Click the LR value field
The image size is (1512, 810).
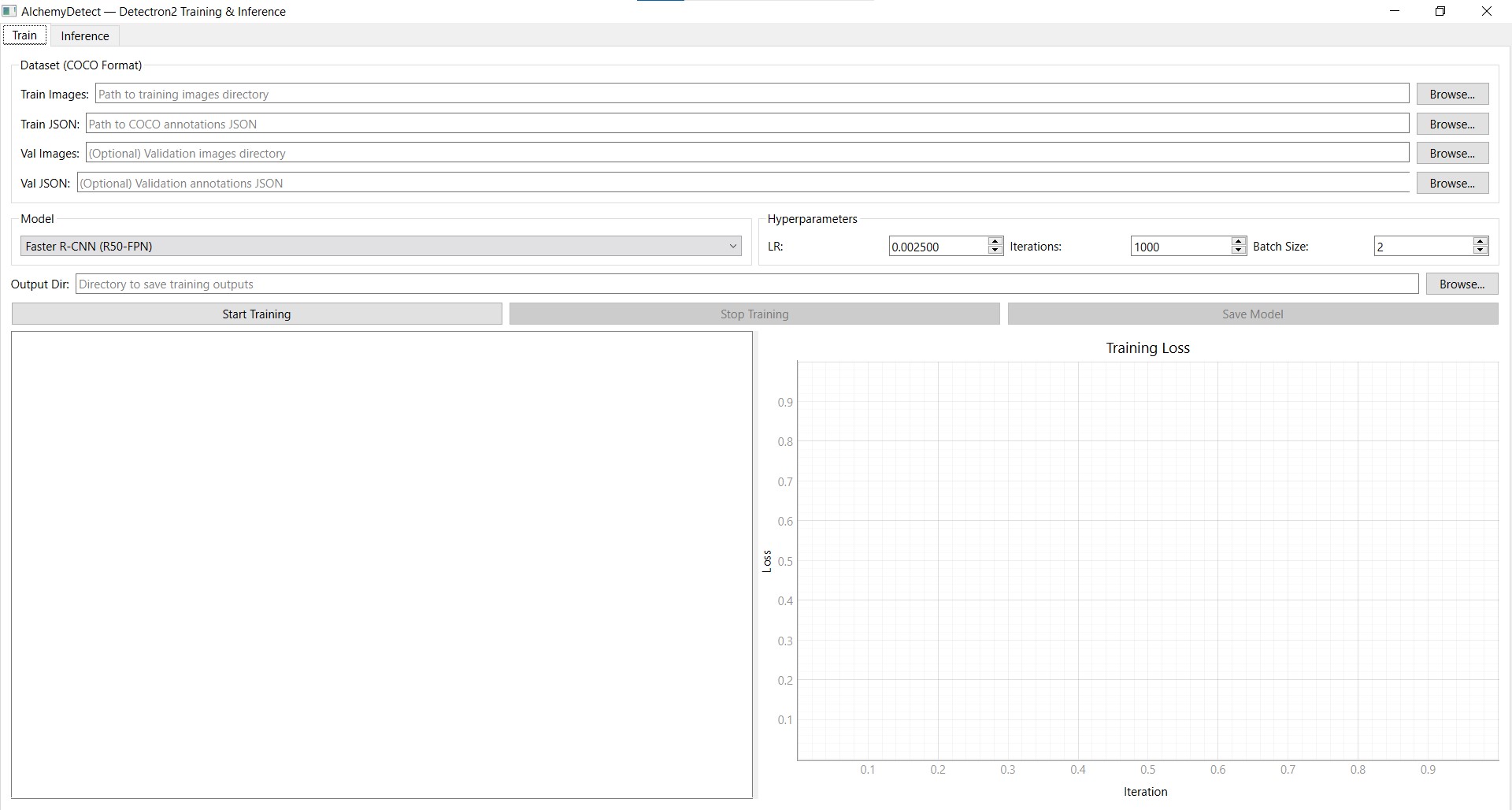(937, 246)
